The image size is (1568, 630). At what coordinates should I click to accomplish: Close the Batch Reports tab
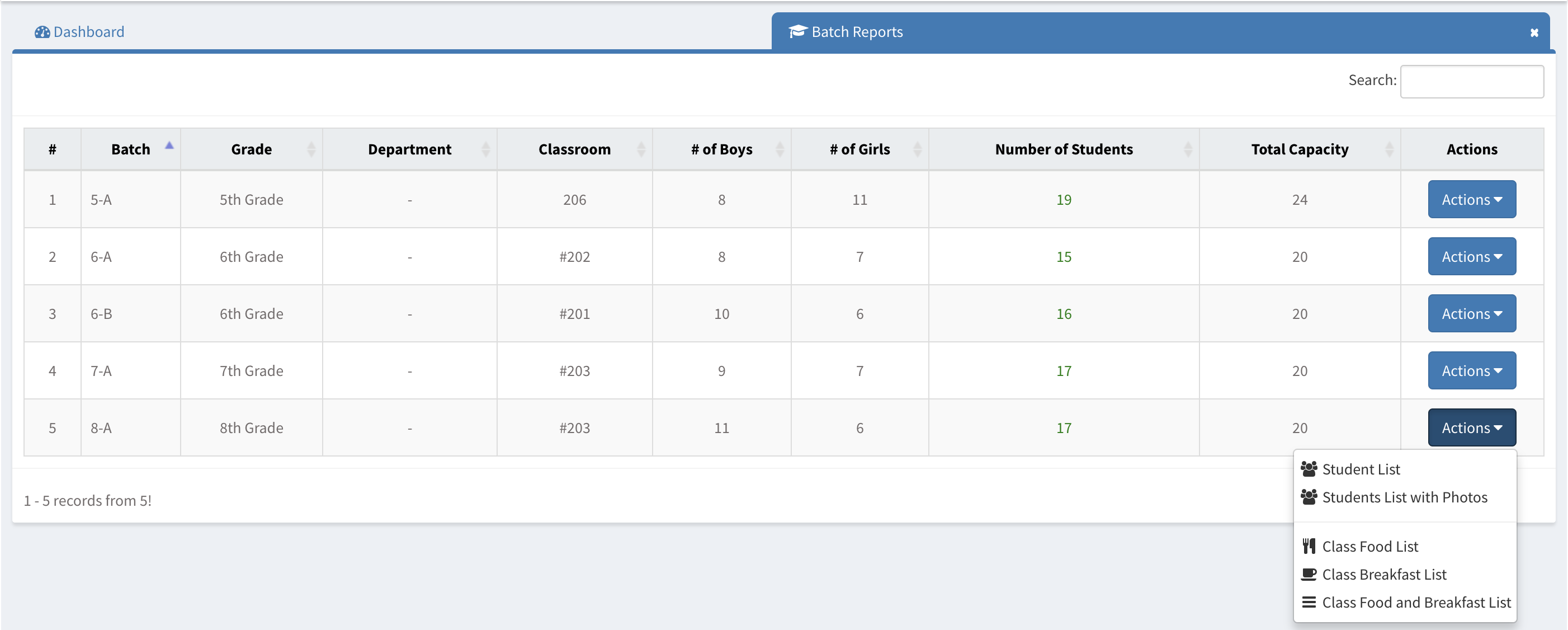pyautogui.click(x=1534, y=33)
